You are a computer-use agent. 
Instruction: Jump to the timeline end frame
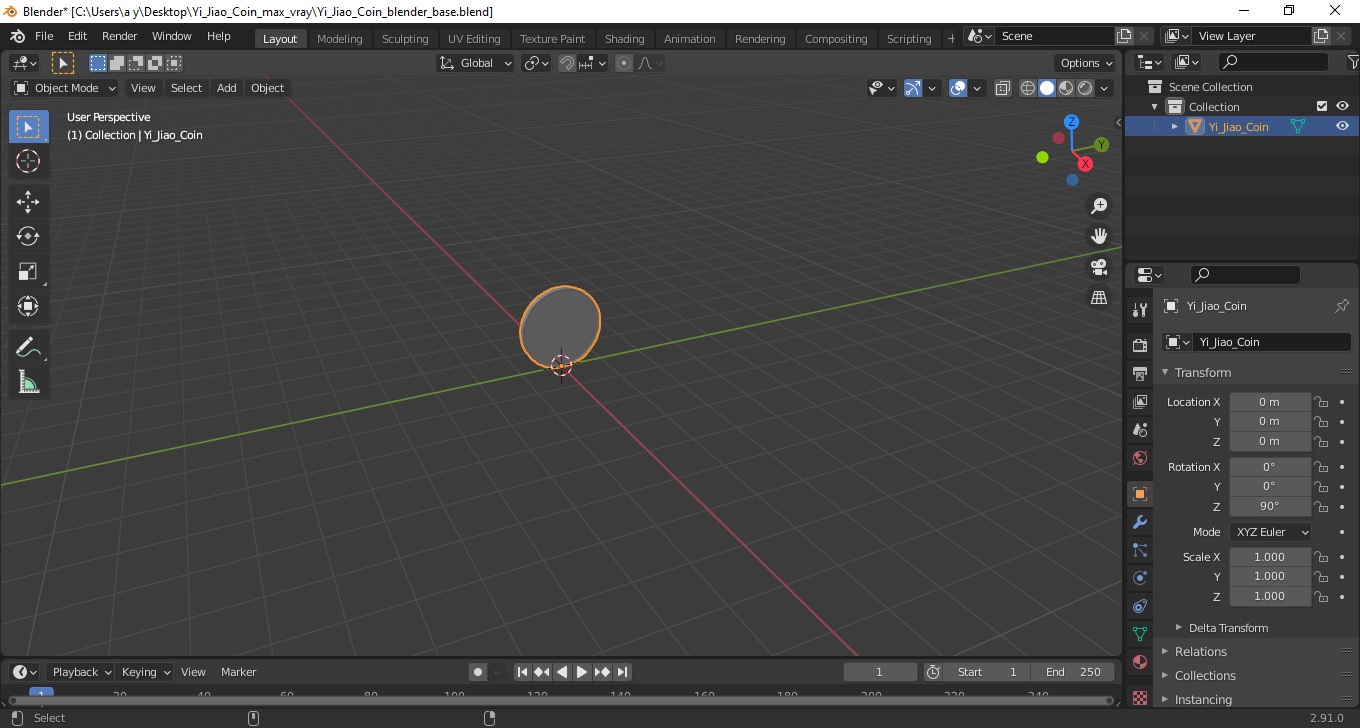622,672
